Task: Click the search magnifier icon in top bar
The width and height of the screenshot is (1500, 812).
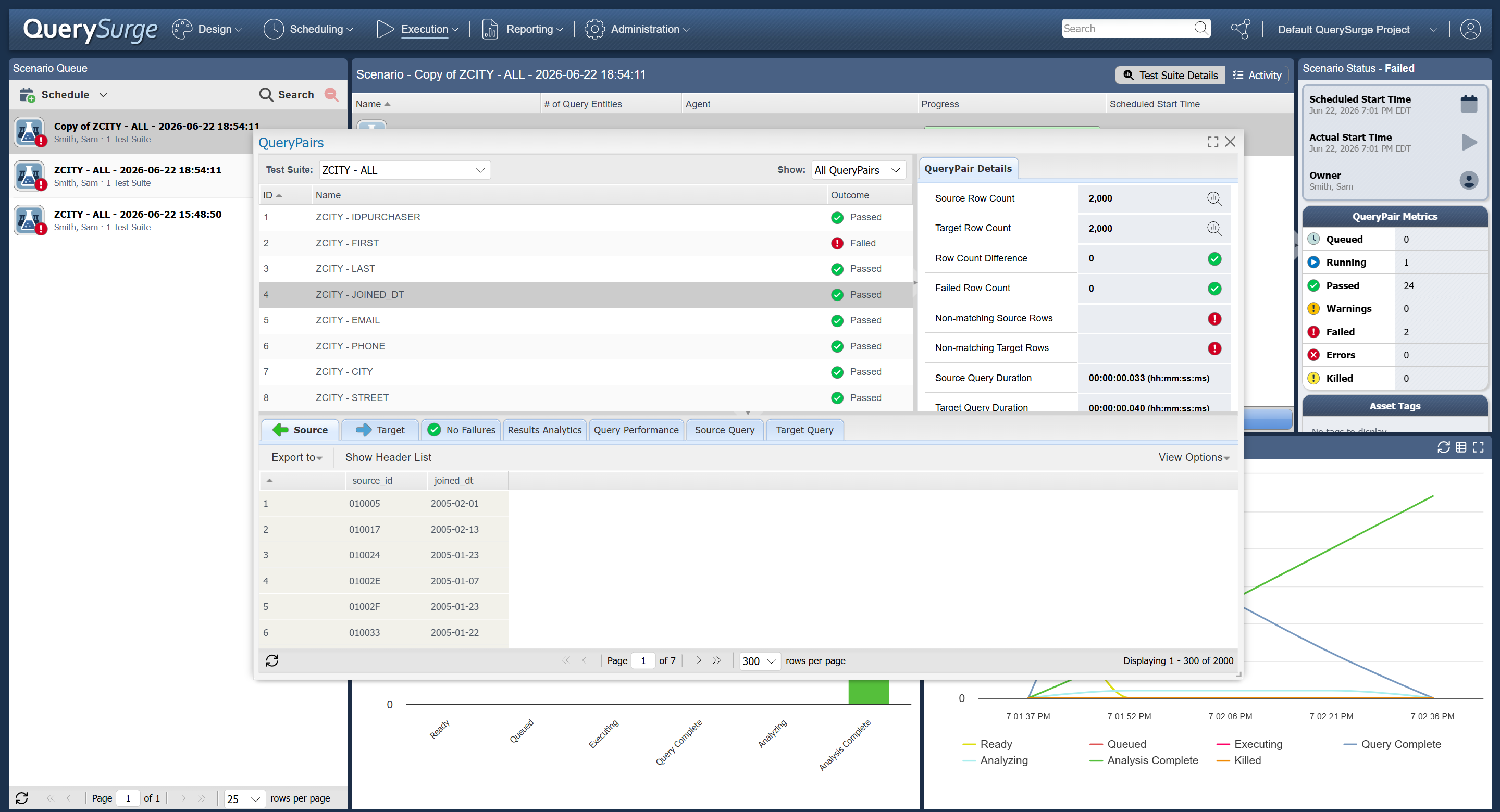Action: click(1201, 28)
